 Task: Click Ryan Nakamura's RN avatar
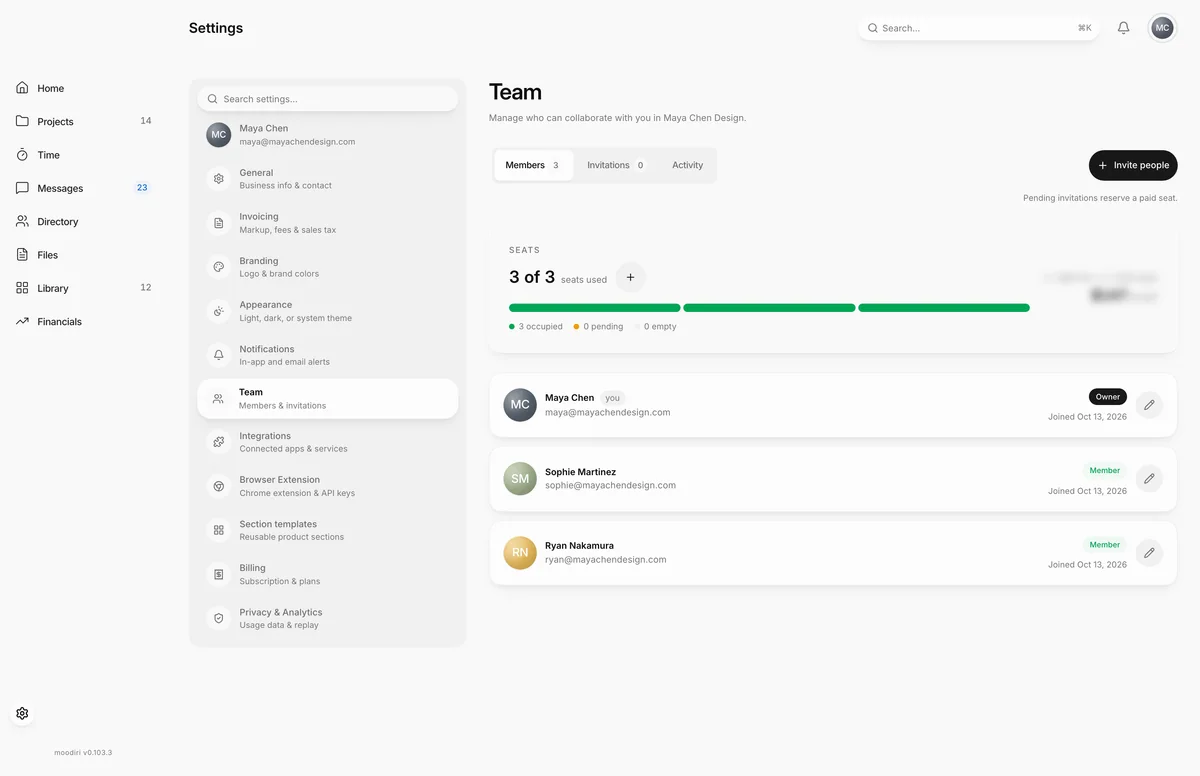(x=520, y=553)
